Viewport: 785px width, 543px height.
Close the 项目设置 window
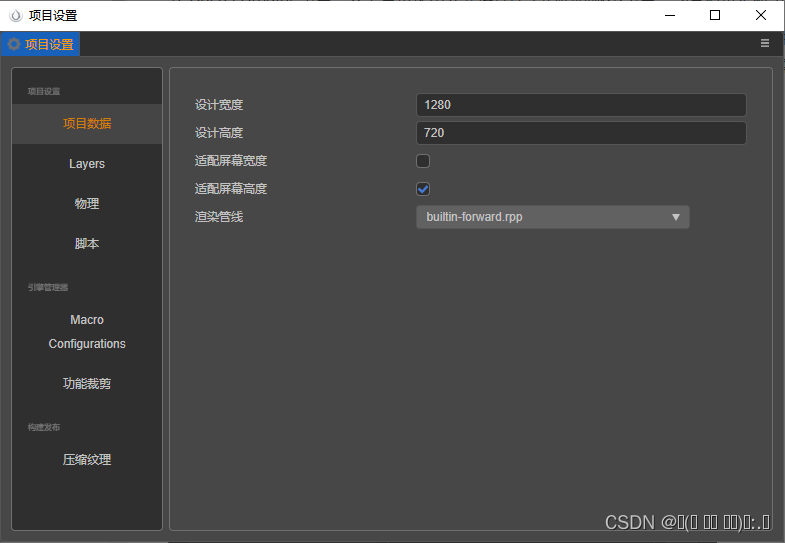tap(761, 16)
